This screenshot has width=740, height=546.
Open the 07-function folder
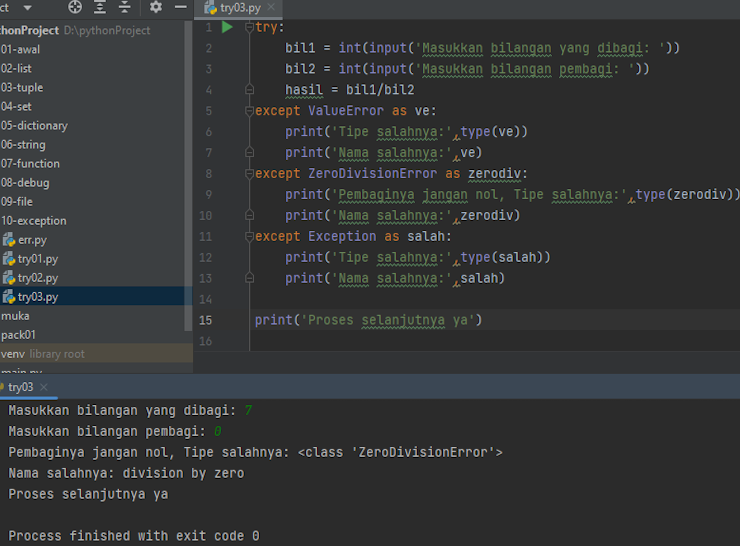coord(30,163)
